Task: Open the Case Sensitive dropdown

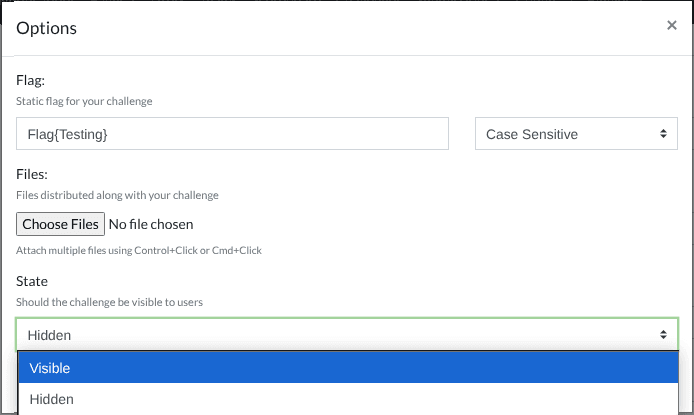Action: 576,134
